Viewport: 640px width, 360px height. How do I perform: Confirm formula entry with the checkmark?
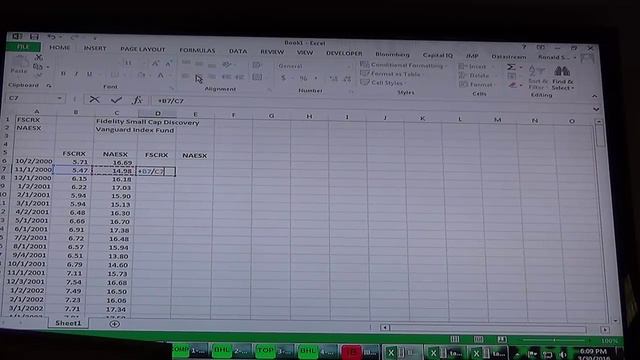point(116,100)
